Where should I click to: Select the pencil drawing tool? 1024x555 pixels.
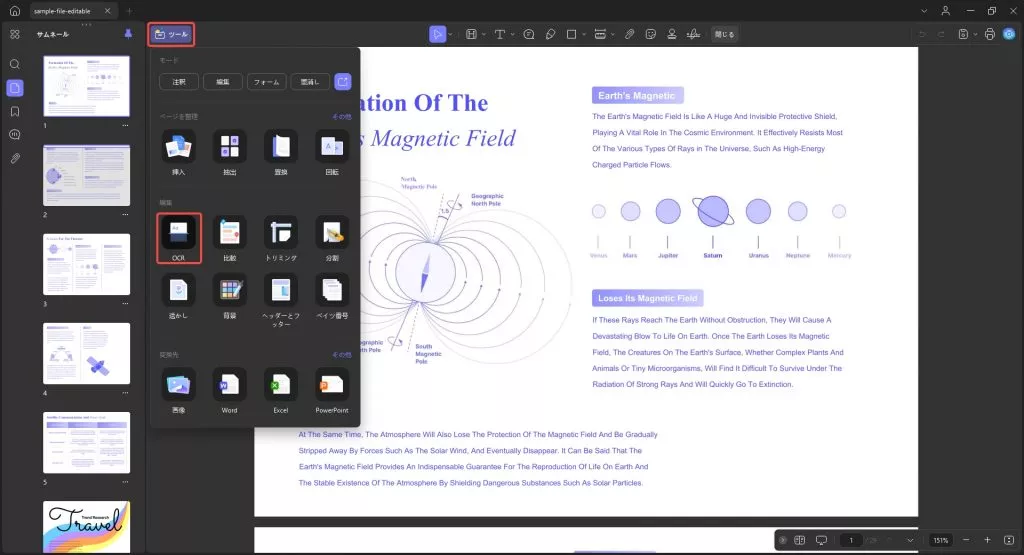[551, 34]
